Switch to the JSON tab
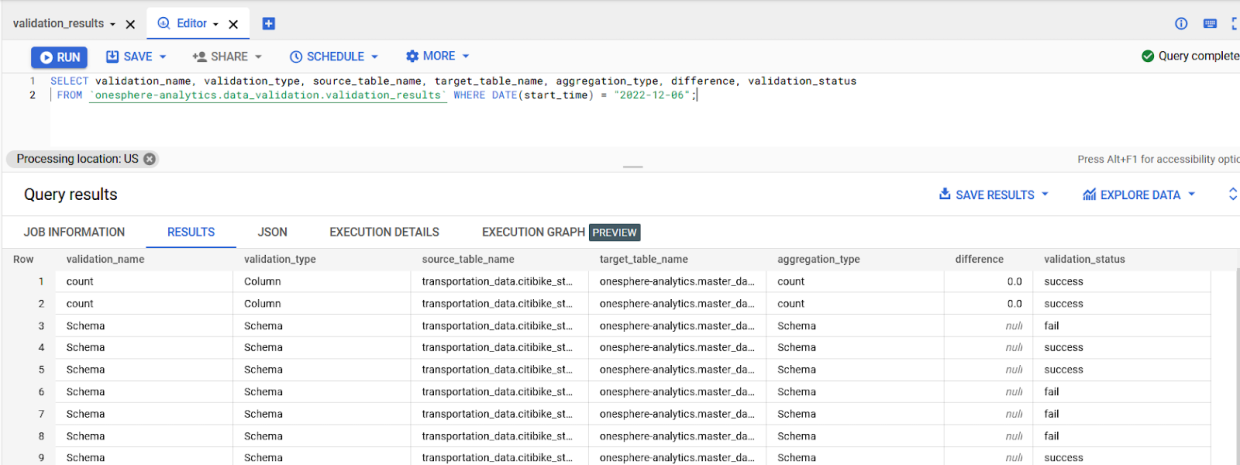1240x465 pixels. (272, 232)
